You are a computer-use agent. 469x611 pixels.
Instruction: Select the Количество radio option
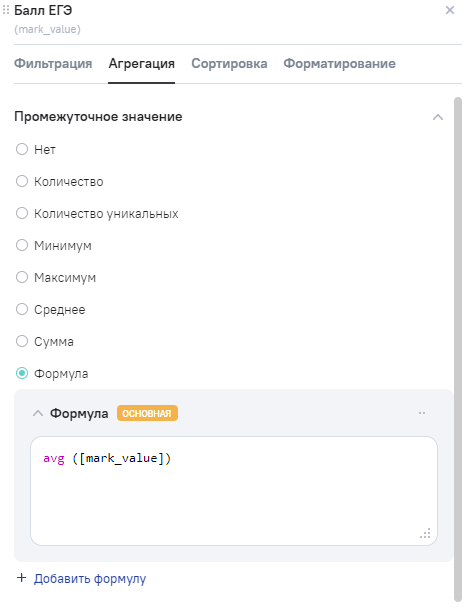pos(22,181)
